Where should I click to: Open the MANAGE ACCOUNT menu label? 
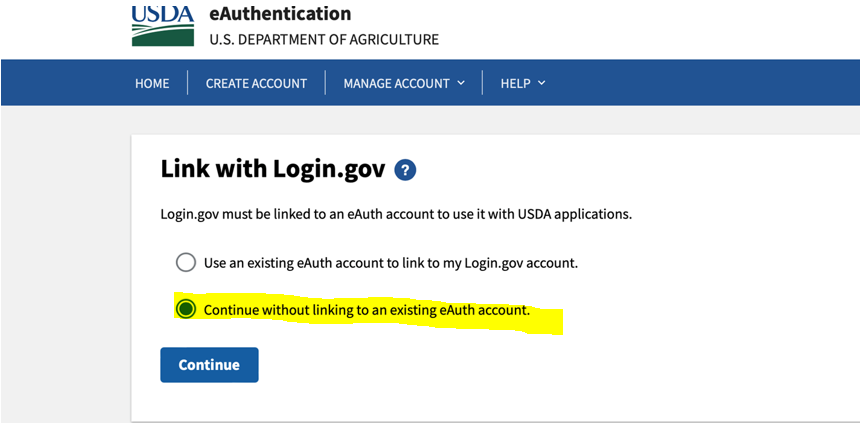click(396, 83)
